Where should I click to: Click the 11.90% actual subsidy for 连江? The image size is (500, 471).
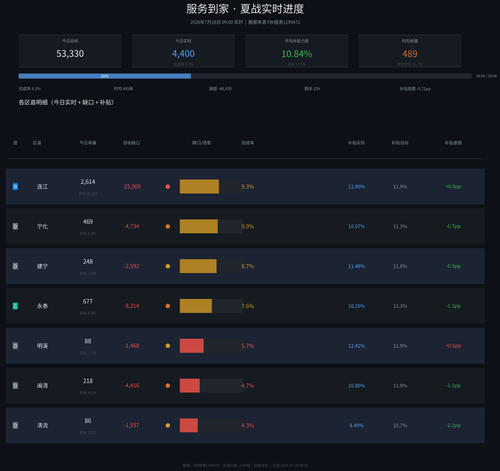tap(356, 186)
